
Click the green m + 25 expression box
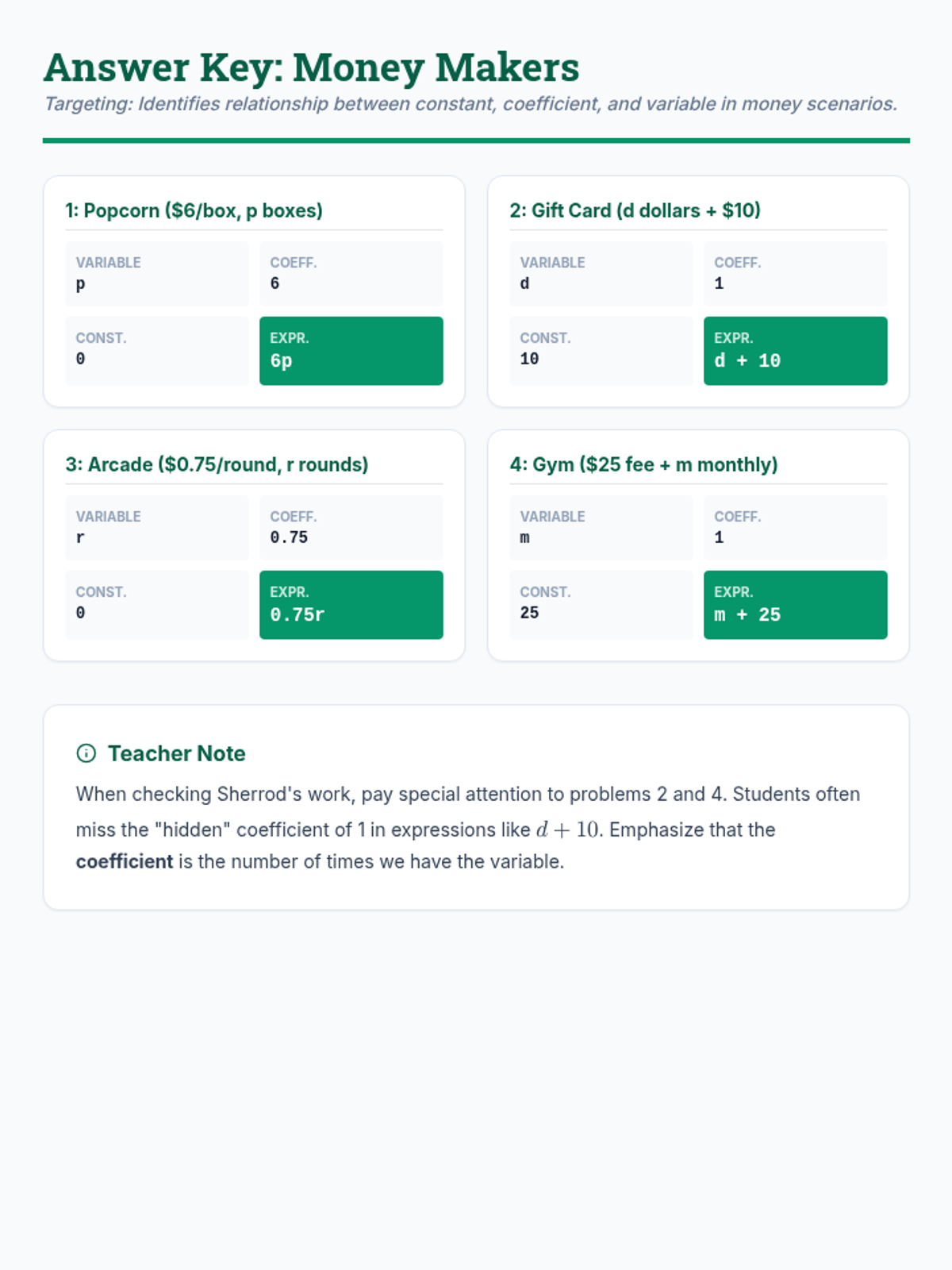coord(795,605)
